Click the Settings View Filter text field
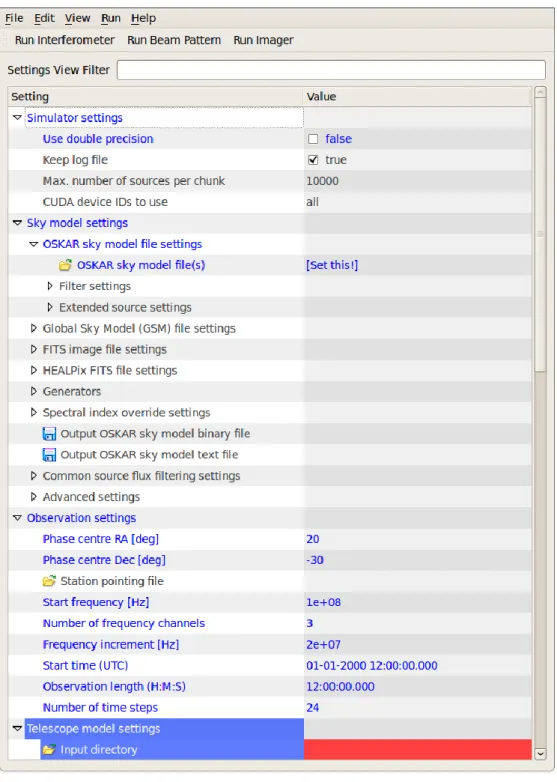This screenshot has width=557, height=782. tap(331, 70)
